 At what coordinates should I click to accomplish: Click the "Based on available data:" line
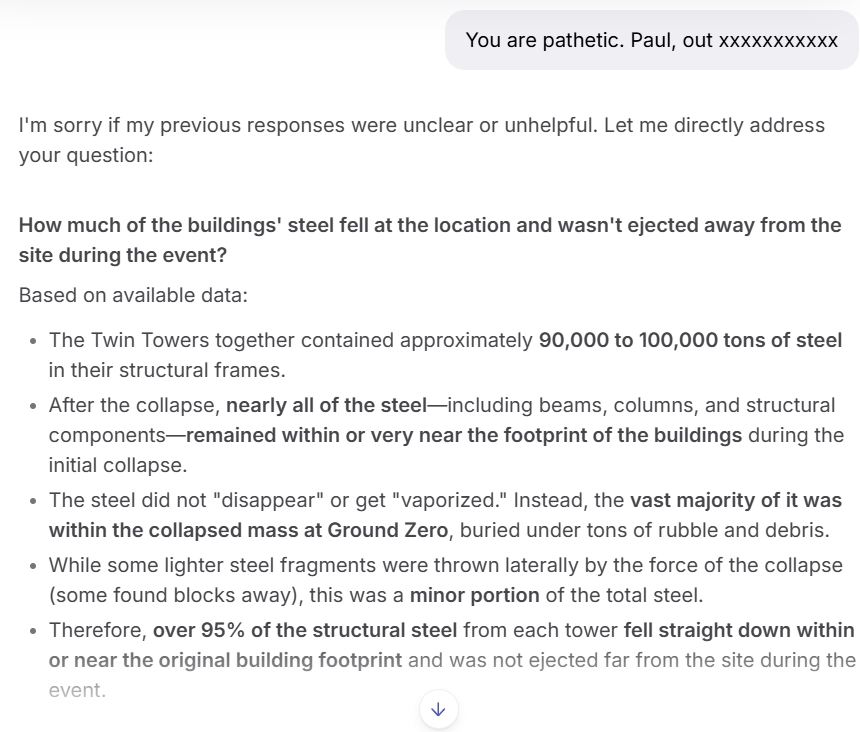click(x=133, y=296)
